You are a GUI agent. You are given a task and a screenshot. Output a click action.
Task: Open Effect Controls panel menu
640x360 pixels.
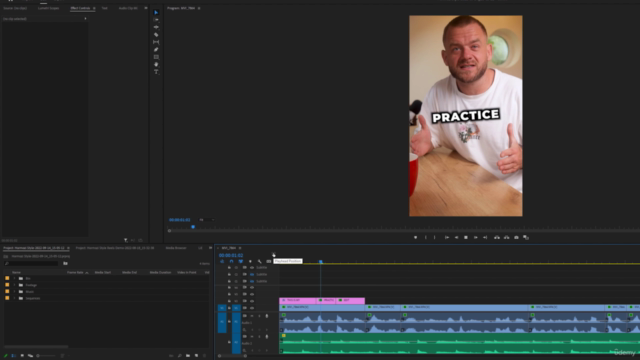point(94,8)
